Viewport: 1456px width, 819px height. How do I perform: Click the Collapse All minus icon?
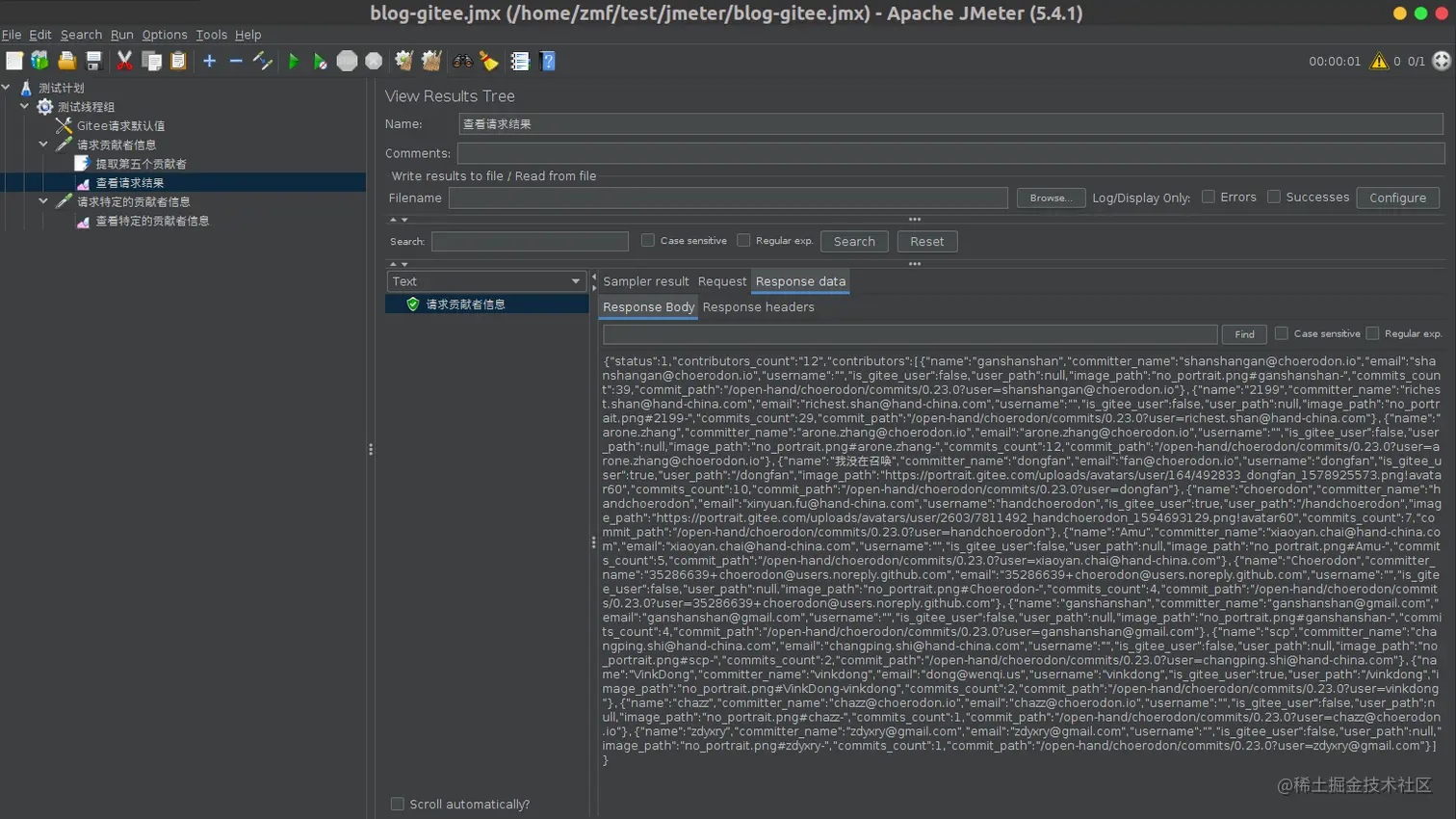pyautogui.click(x=236, y=61)
